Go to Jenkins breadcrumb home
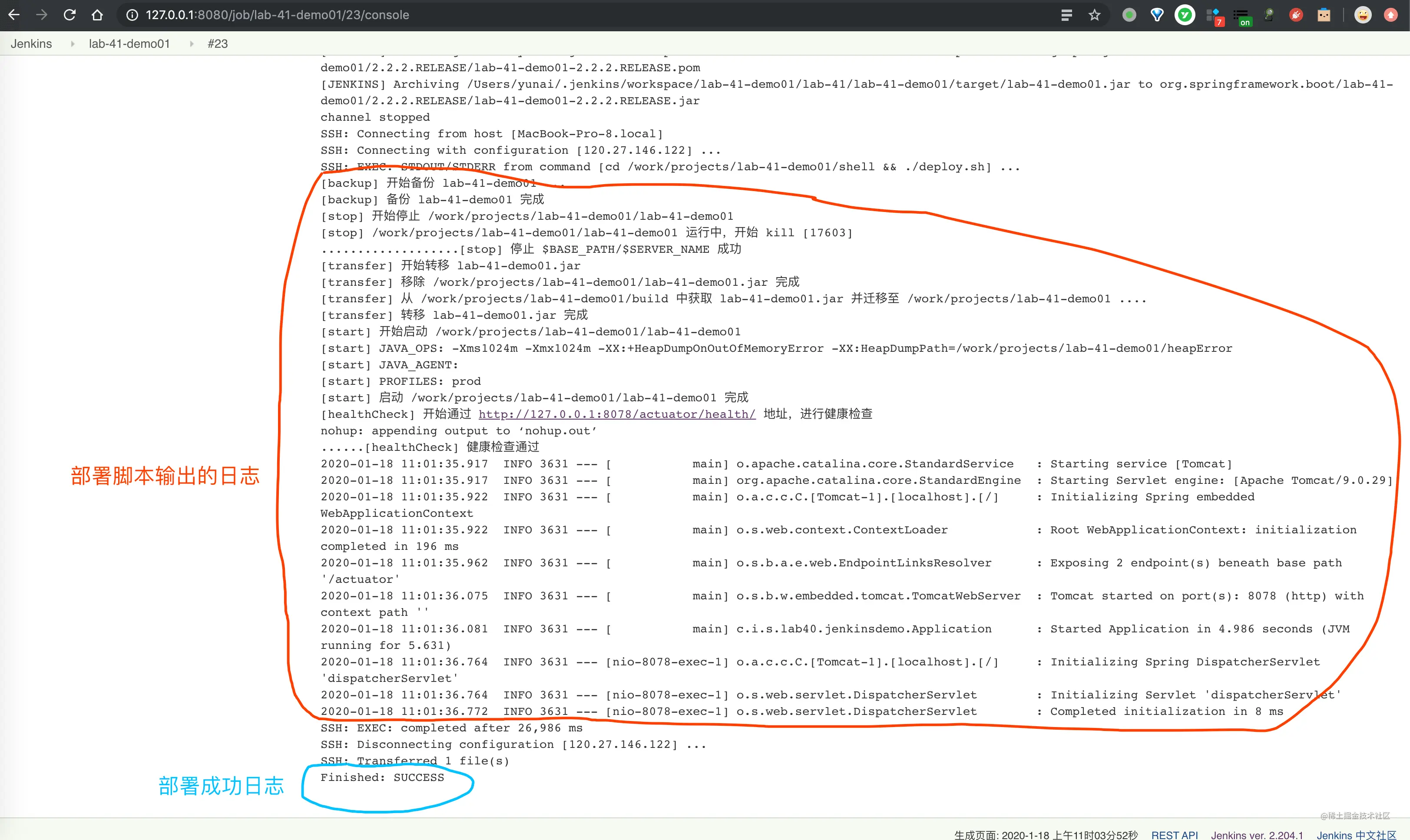The image size is (1410, 840). (31, 43)
